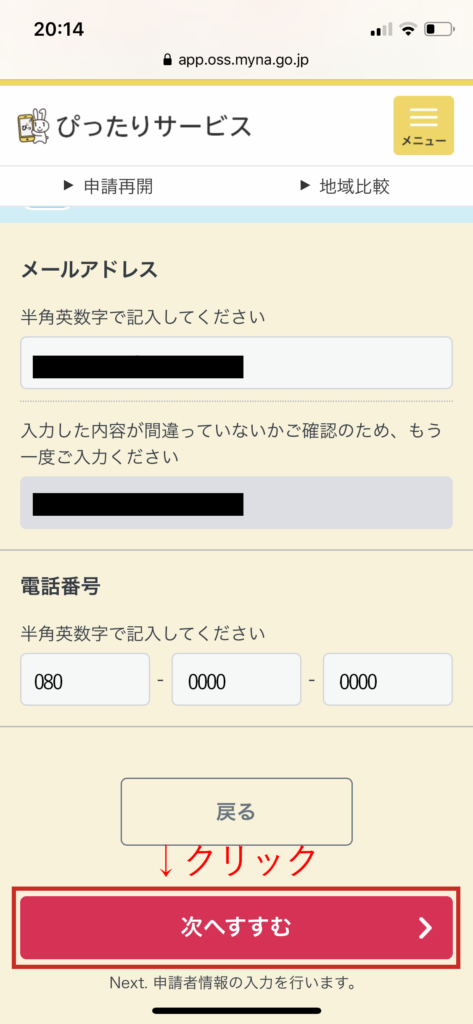The height and width of the screenshot is (1024, 473).
Task: Tap the cellular signal bars icon
Action: pos(382,30)
